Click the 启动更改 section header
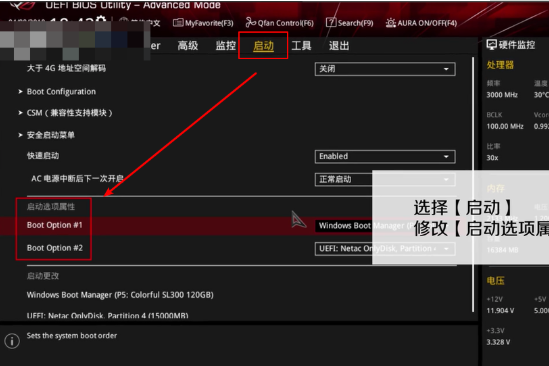Image resolution: width=549 pixels, height=366 pixels. (x=43, y=276)
